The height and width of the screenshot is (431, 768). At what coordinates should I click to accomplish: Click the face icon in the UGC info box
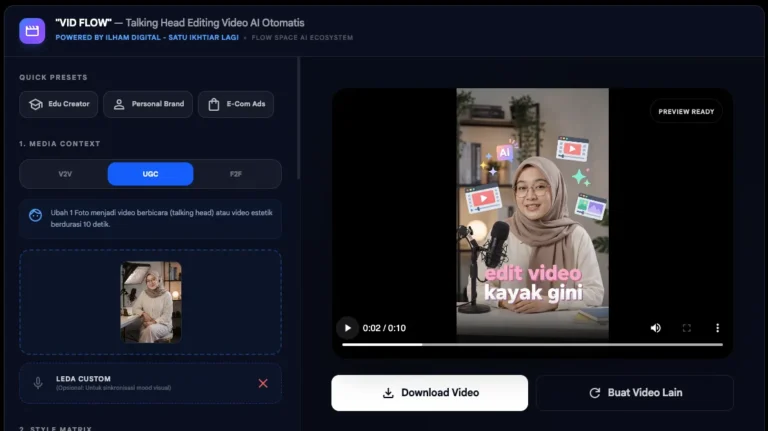[35, 215]
